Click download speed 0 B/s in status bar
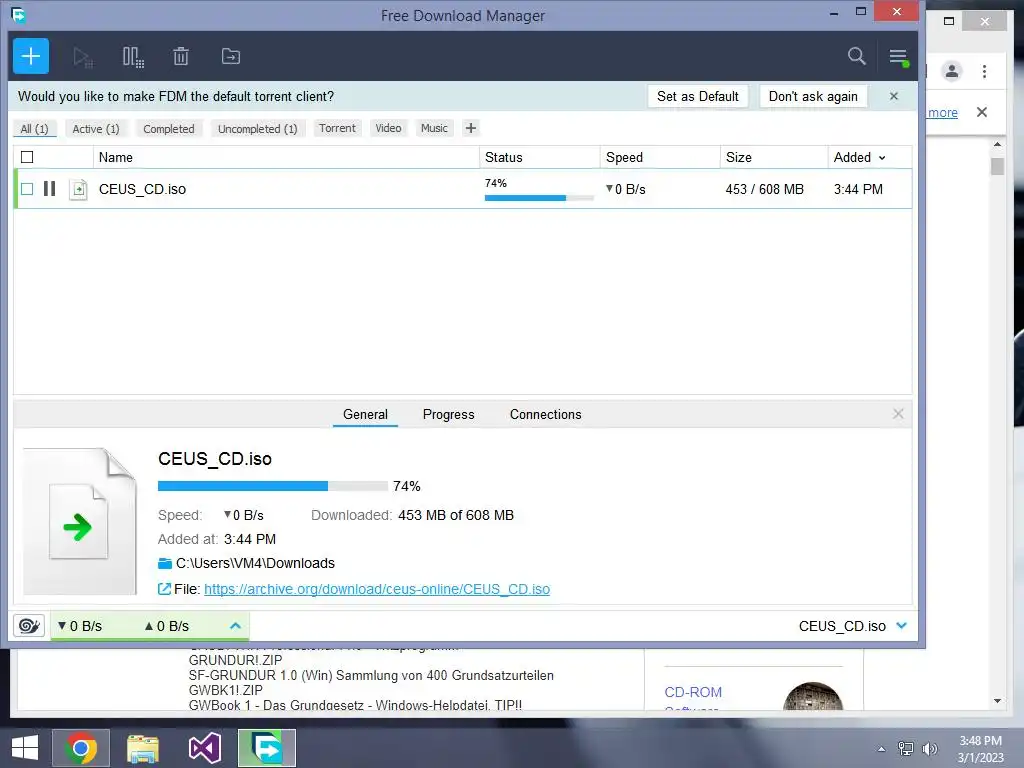 (80, 626)
